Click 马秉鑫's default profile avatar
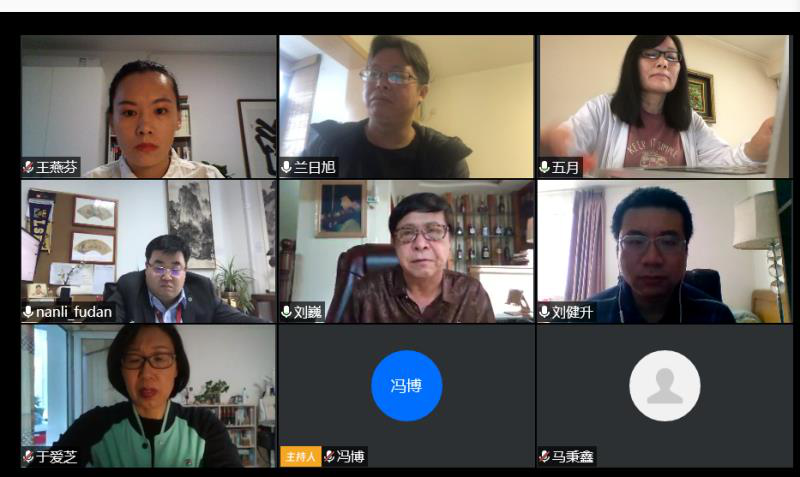The image size is (800, 477). coord(664,386)
